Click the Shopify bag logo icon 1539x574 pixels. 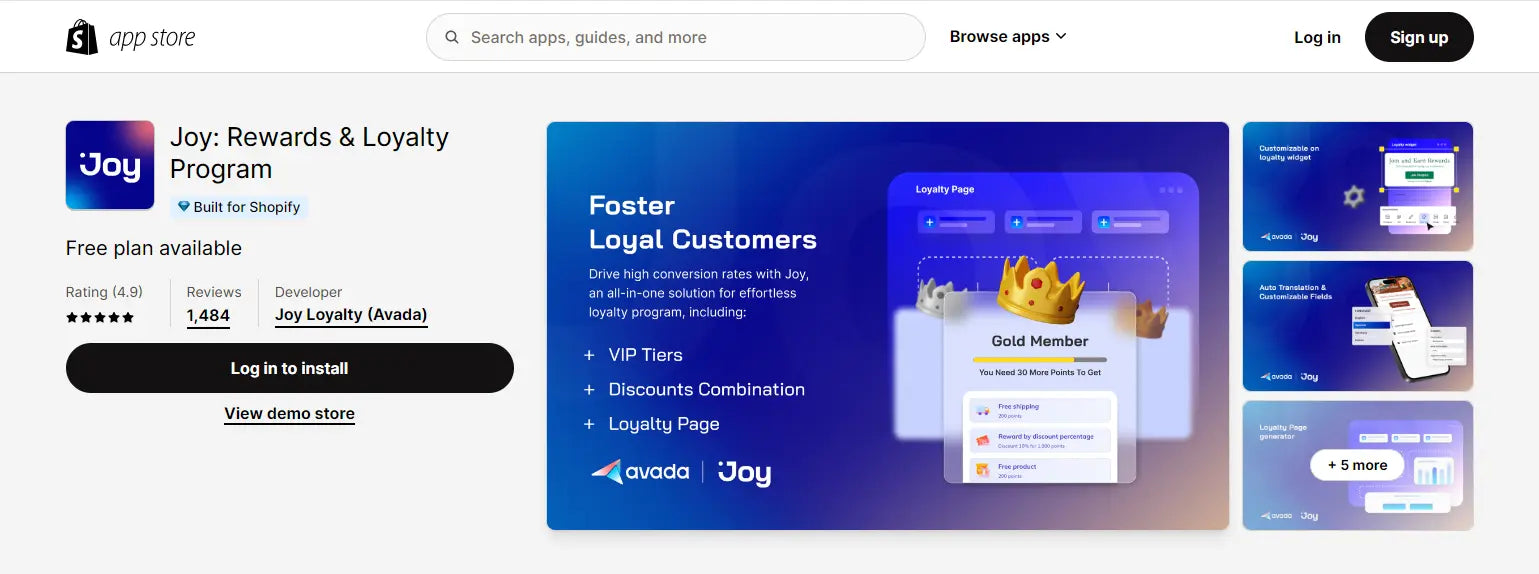coord(82,37)
